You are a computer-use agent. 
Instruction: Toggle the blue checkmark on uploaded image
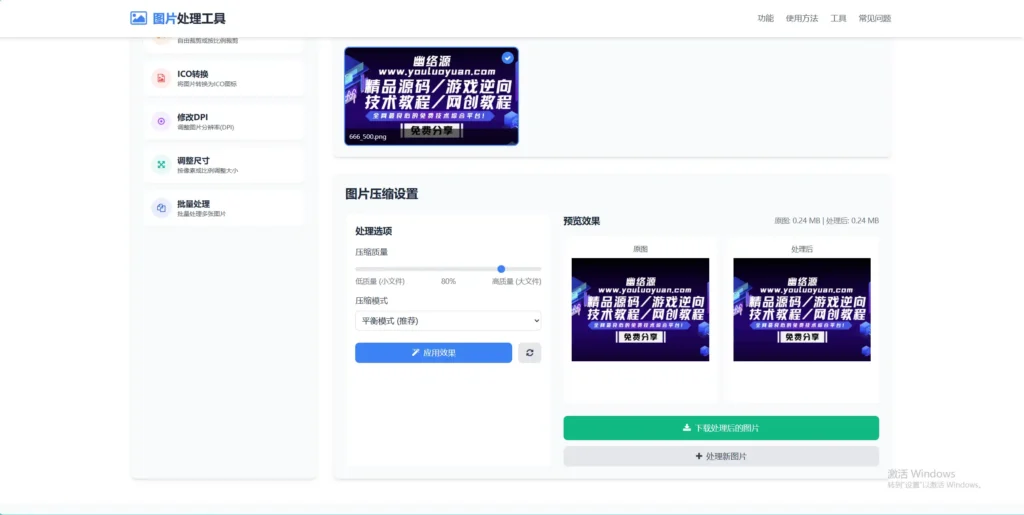pyautogui.click(x=507, y=58)
